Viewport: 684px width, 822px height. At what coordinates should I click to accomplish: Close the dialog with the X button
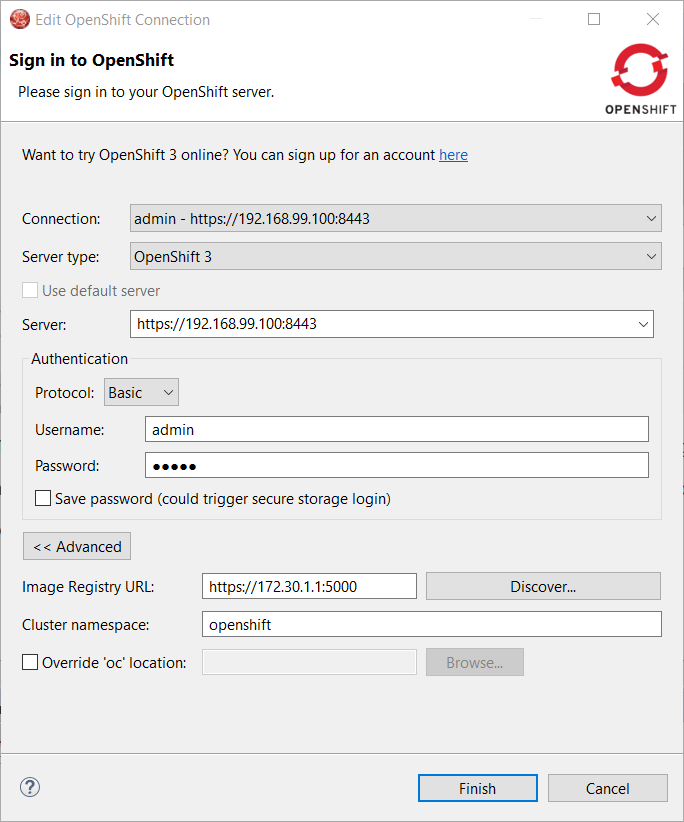pyautogui.click(x=653, y=19)
